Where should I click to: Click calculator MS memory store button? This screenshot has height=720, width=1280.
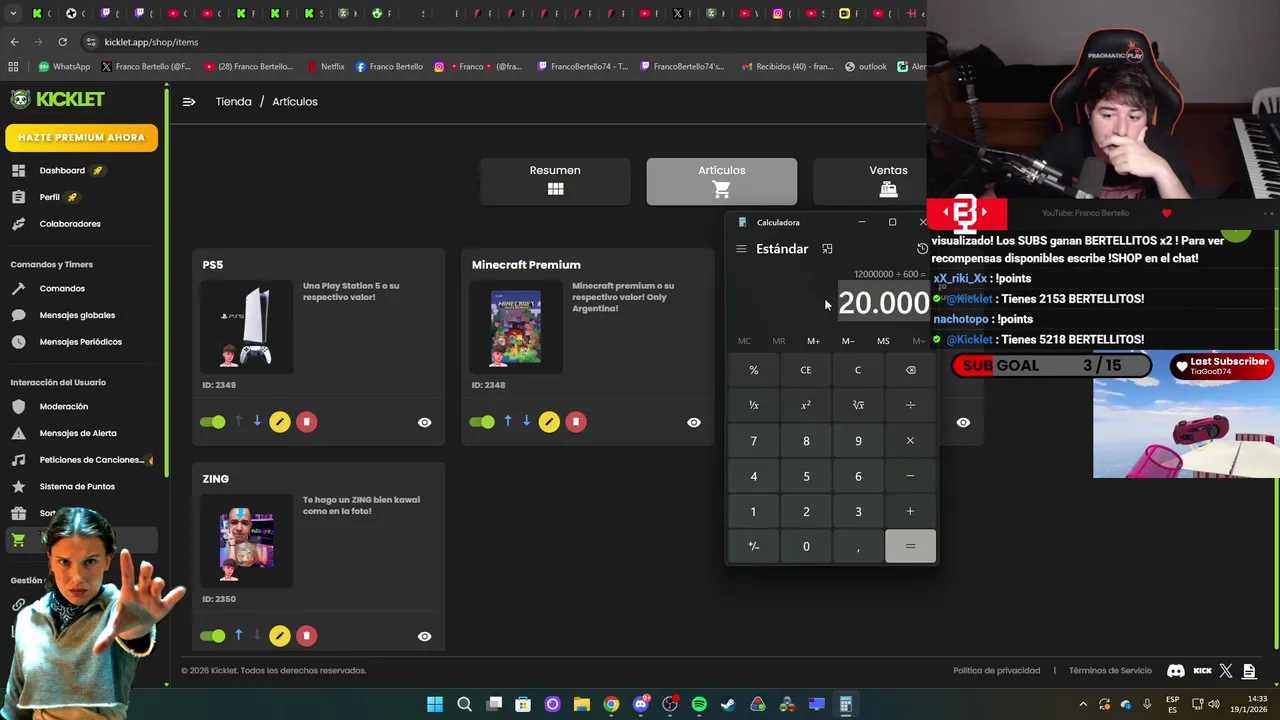click(x=883, y=341)
